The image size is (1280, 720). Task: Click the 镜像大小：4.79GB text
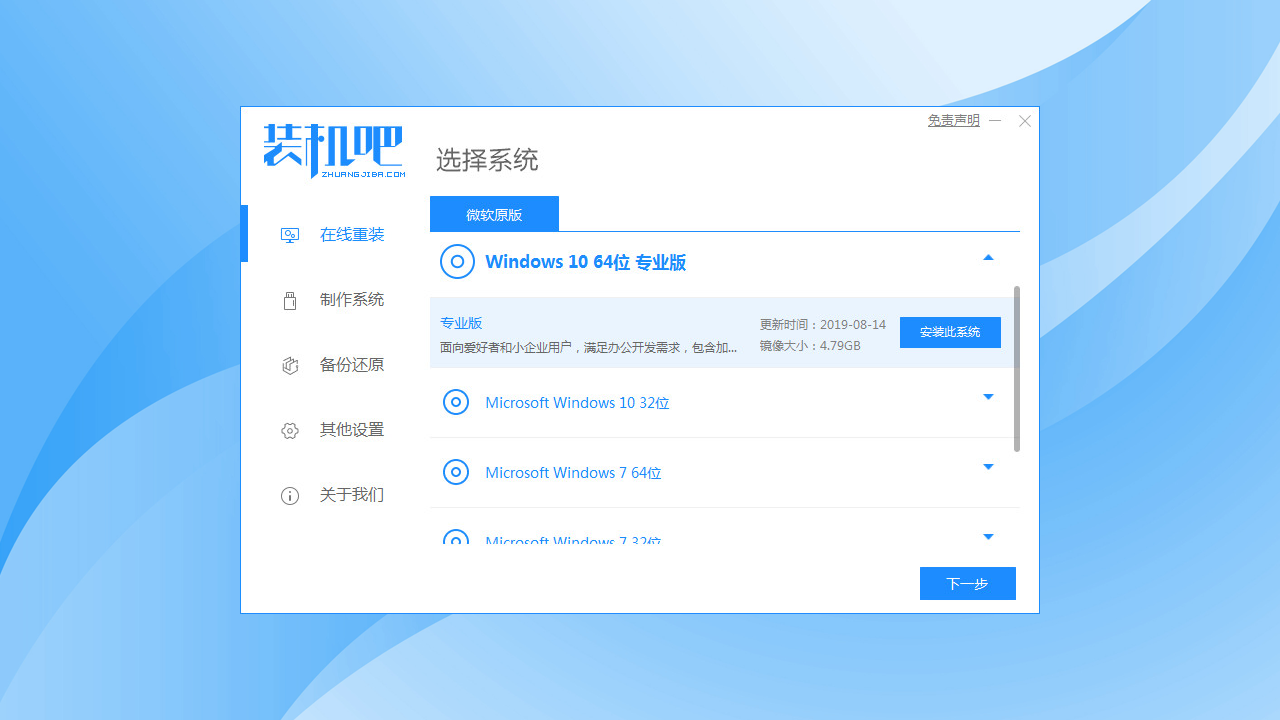(810, 346)
